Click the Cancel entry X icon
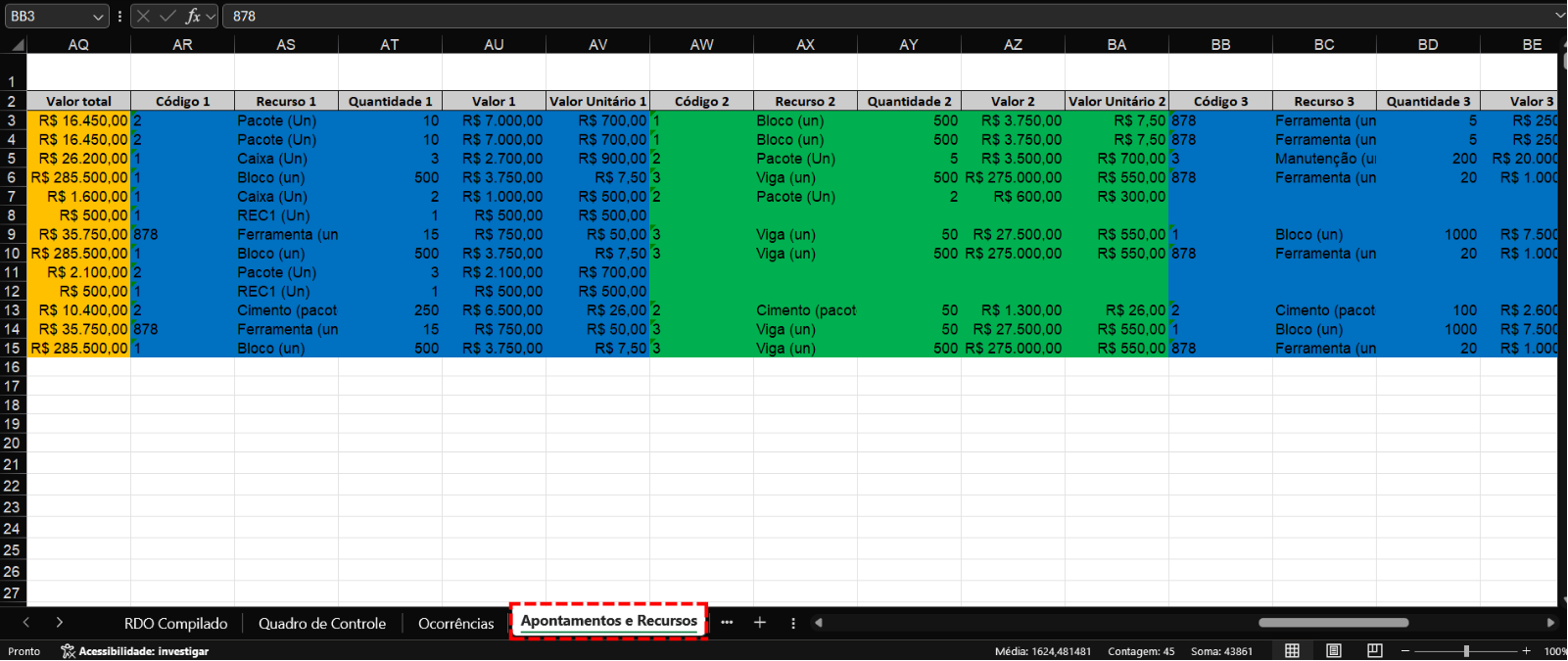1568x661 pixels. tap(143, 16)
